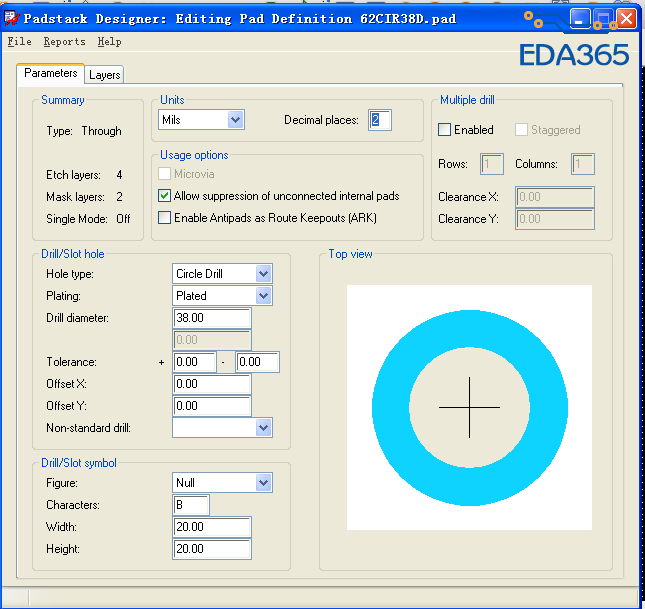
Task: Click the 'Mask layers:' label
Action: pyautogui.click(x=75, y=197)
